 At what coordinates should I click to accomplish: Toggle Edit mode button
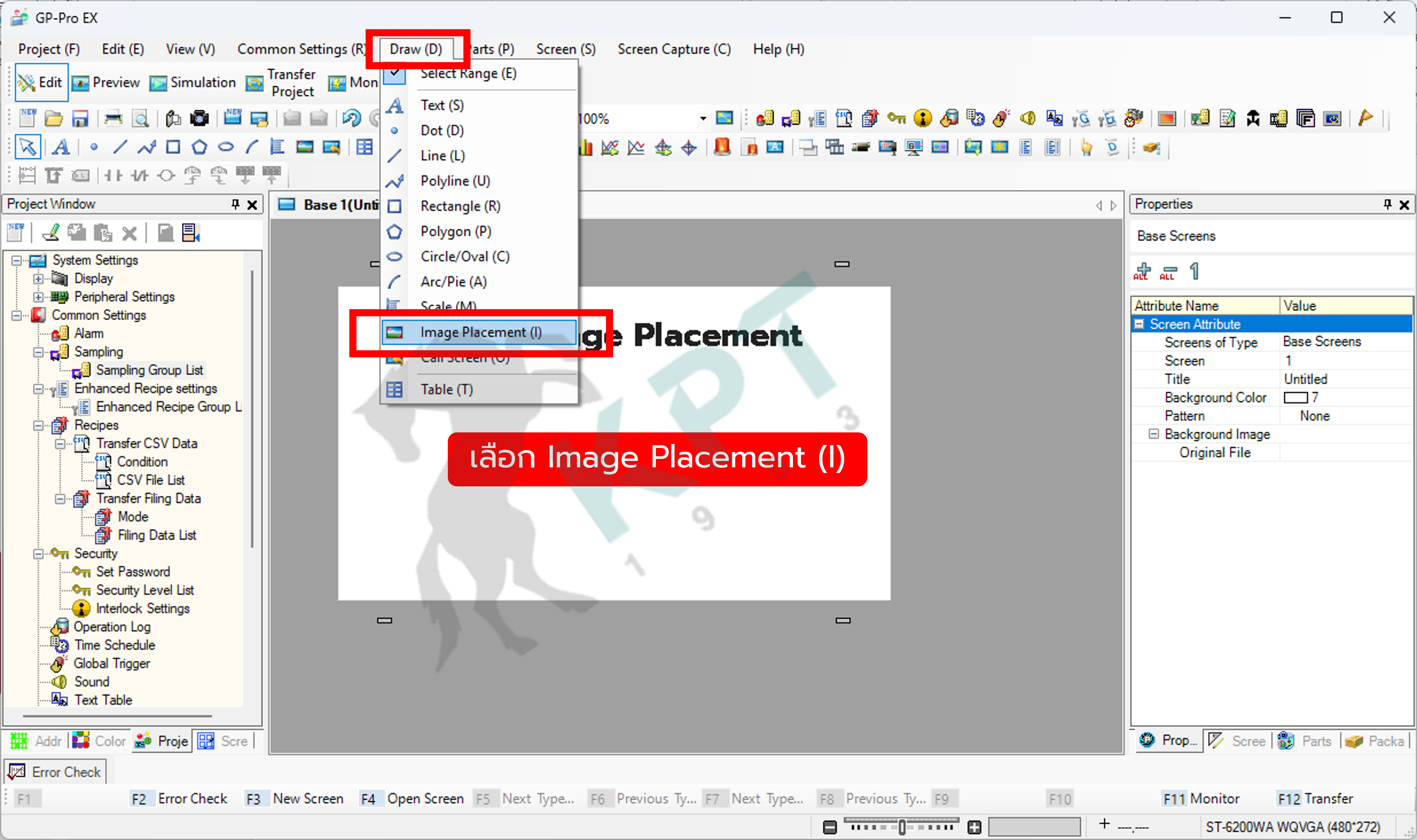(x=41, y=82)
